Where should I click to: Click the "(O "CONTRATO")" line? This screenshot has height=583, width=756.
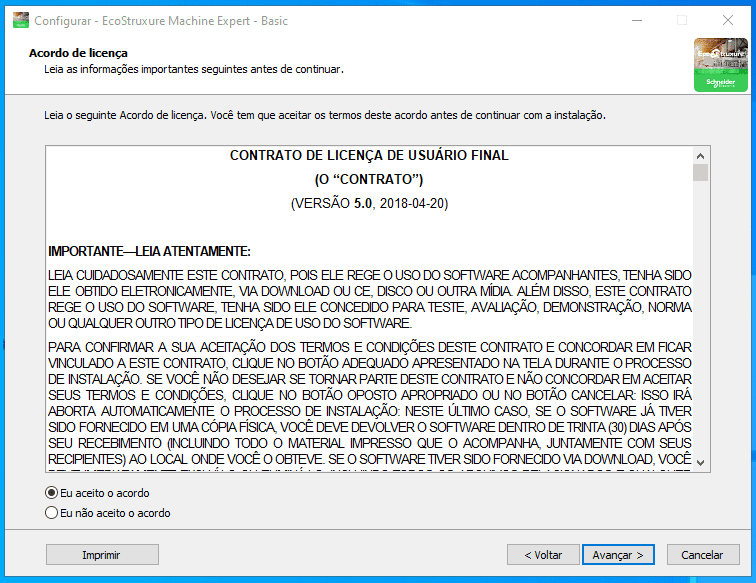coord(369,179)
